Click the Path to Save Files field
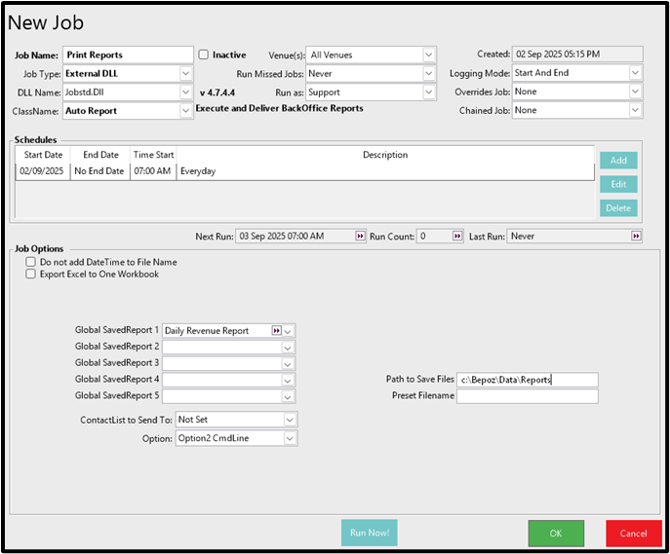 pyautogui.click(x=526, y=380)
